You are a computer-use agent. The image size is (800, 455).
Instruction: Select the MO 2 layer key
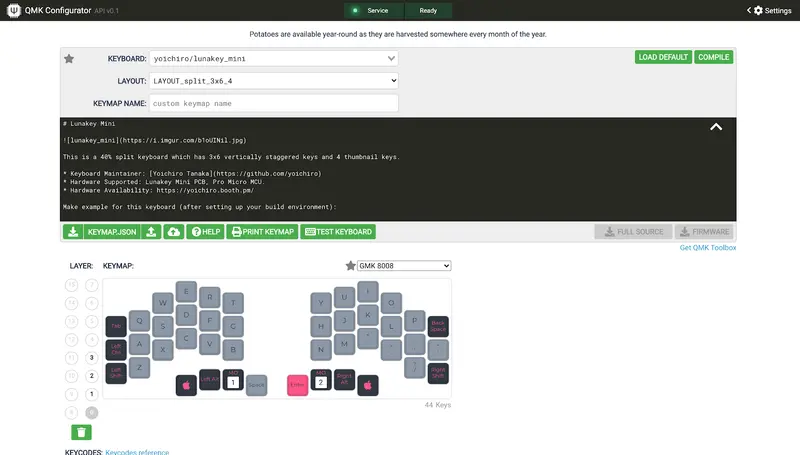(321, 380)
